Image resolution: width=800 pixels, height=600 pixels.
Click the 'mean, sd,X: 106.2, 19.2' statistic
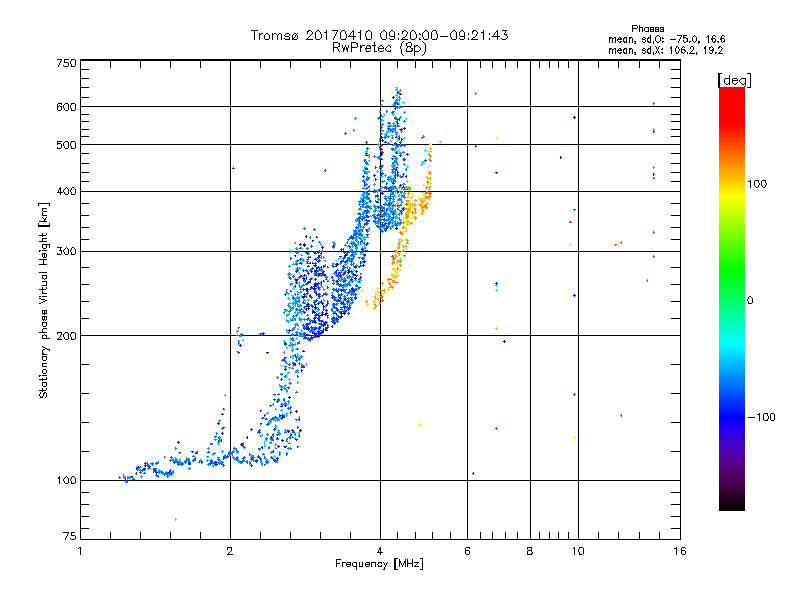click(665, 50)
